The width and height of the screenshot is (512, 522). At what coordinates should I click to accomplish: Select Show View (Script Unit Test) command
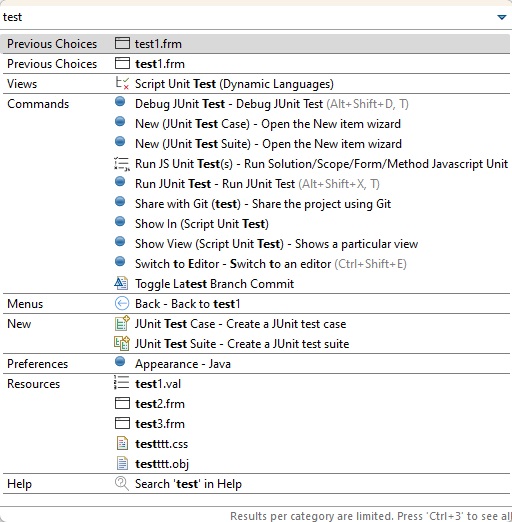coord(276,244)
